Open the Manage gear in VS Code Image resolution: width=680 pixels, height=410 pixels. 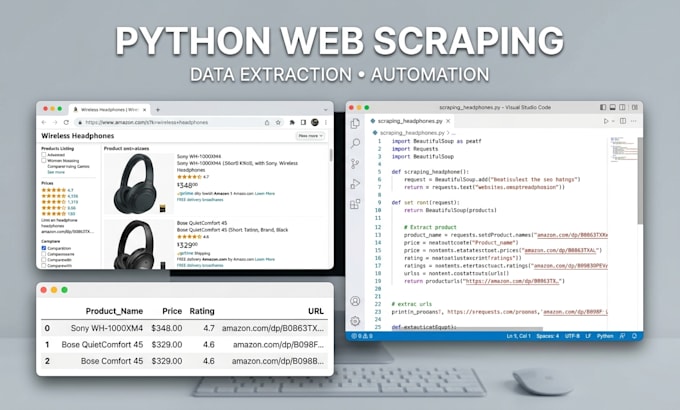355,321
